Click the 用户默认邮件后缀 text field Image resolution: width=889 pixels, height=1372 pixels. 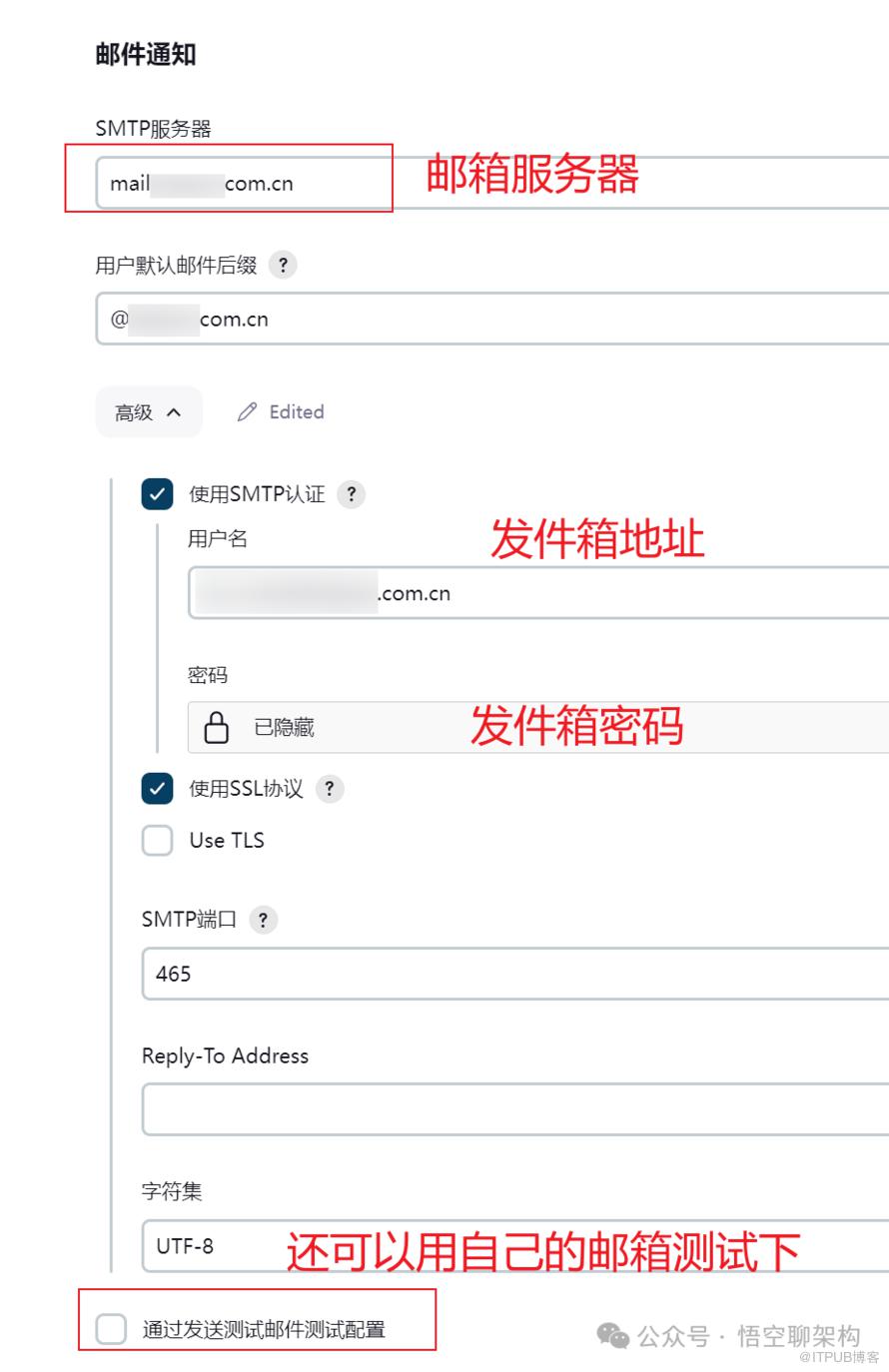[x=492, y=319]
